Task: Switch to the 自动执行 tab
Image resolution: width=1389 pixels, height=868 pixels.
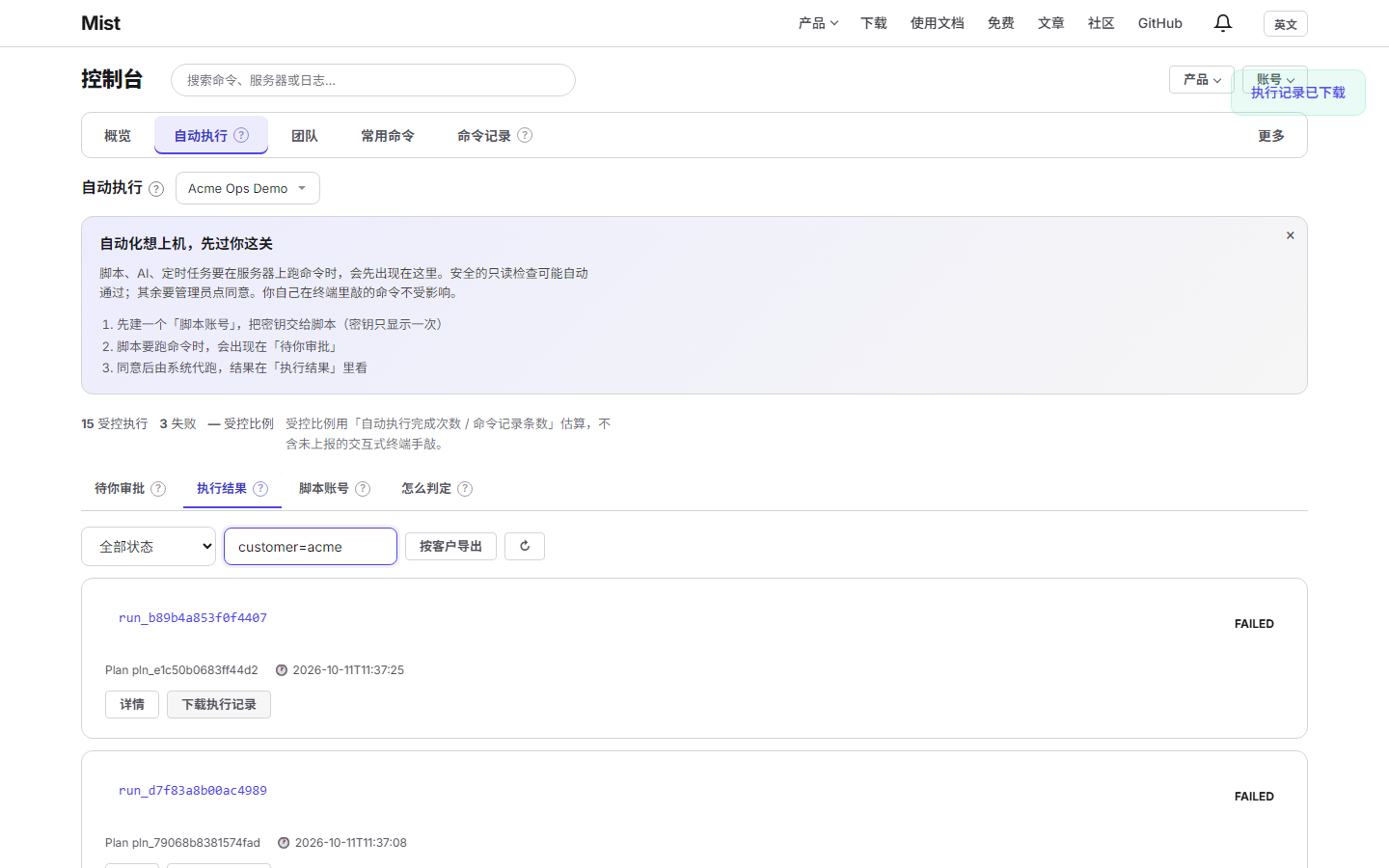Action: (x=211, y=135)
